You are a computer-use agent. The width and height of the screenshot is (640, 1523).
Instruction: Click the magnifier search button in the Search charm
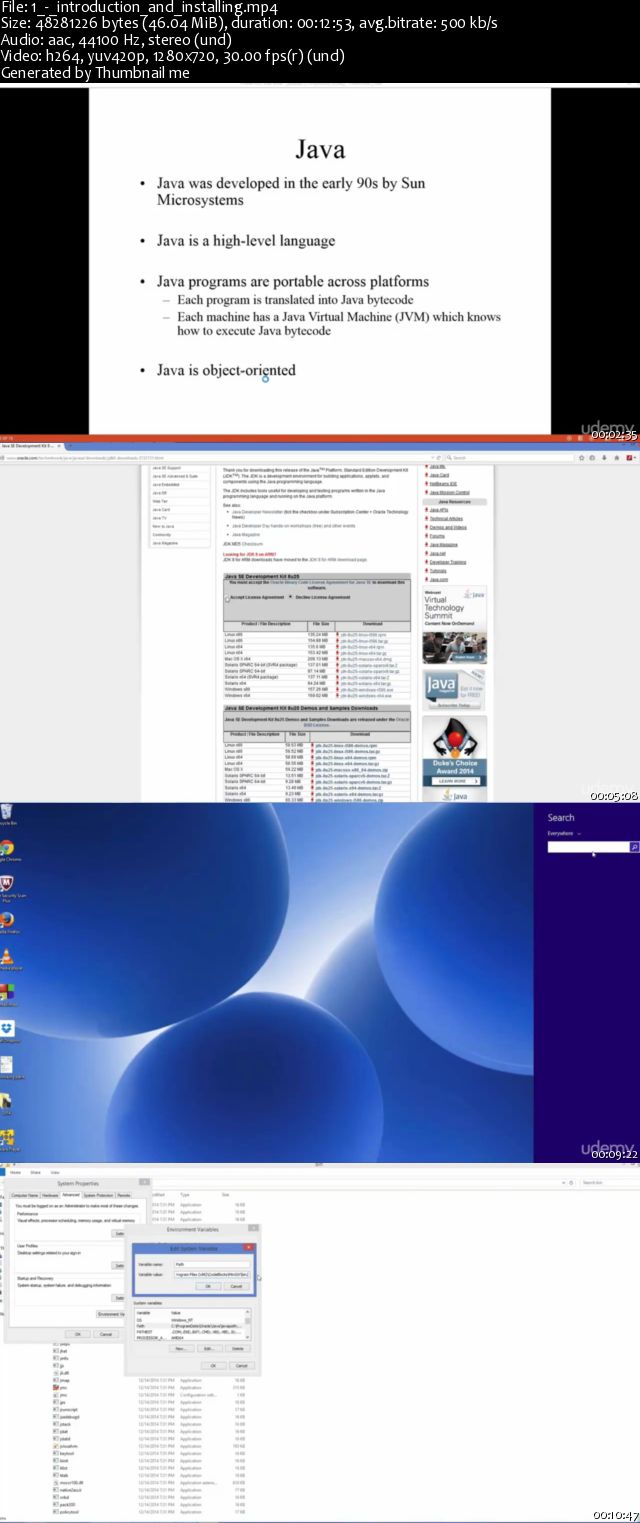pos(633,847)
